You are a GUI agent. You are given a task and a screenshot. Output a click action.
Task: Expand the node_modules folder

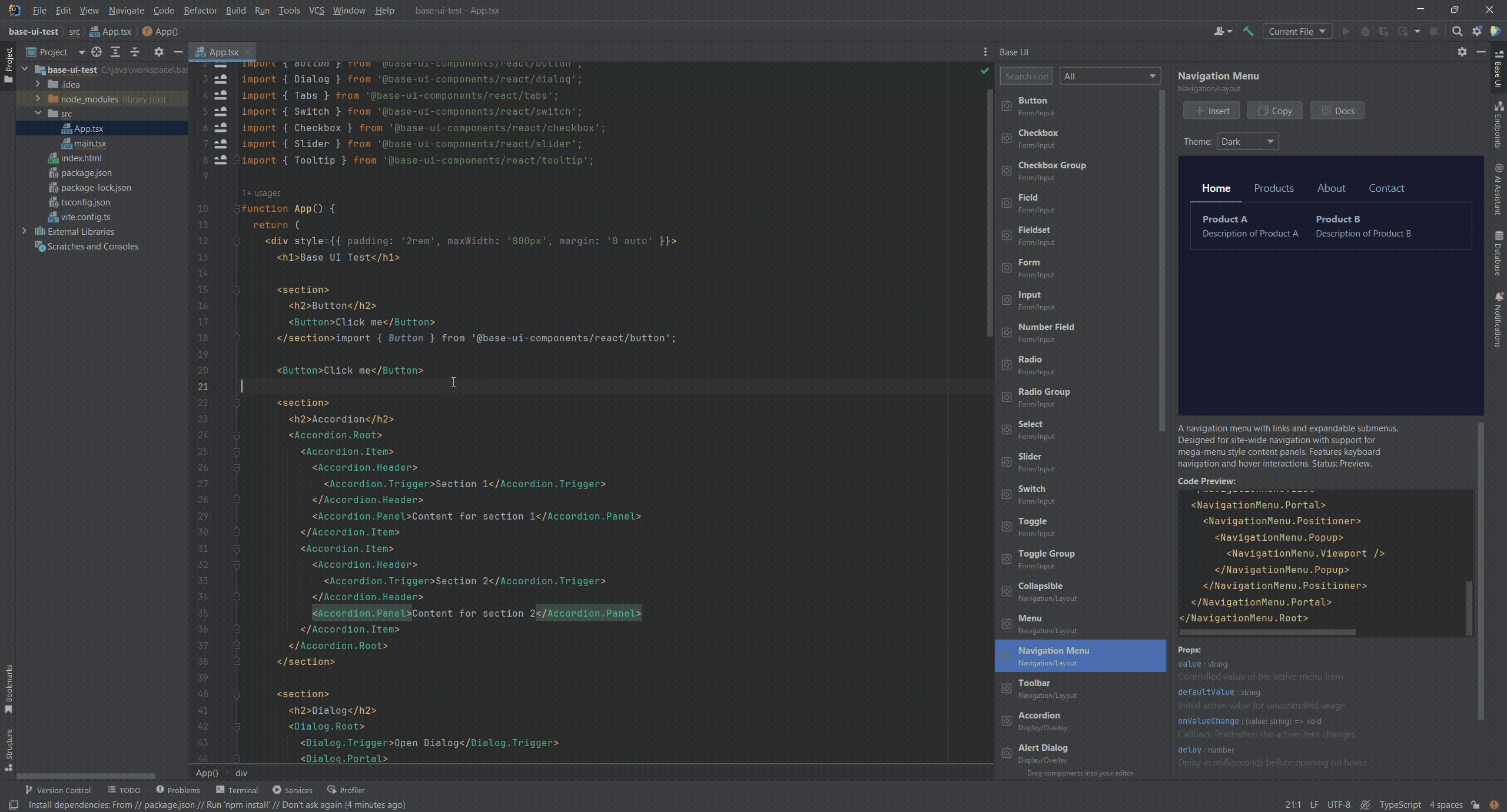click(x=38, y=99)
